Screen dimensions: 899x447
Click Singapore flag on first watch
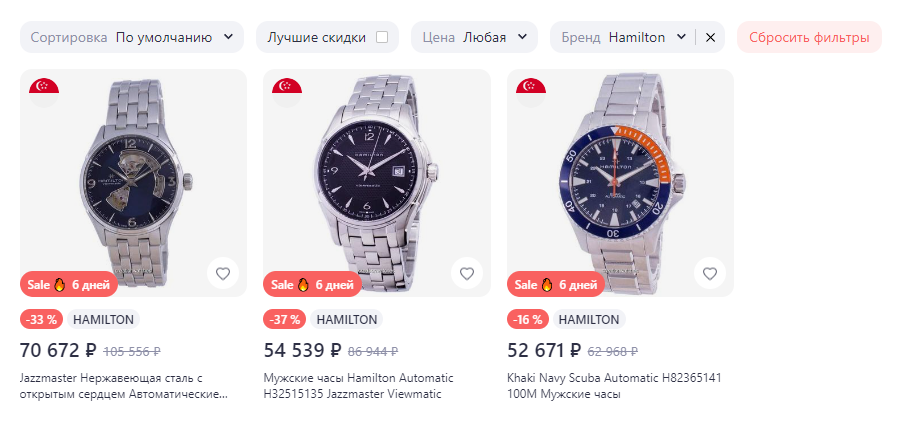click(44, 90)
